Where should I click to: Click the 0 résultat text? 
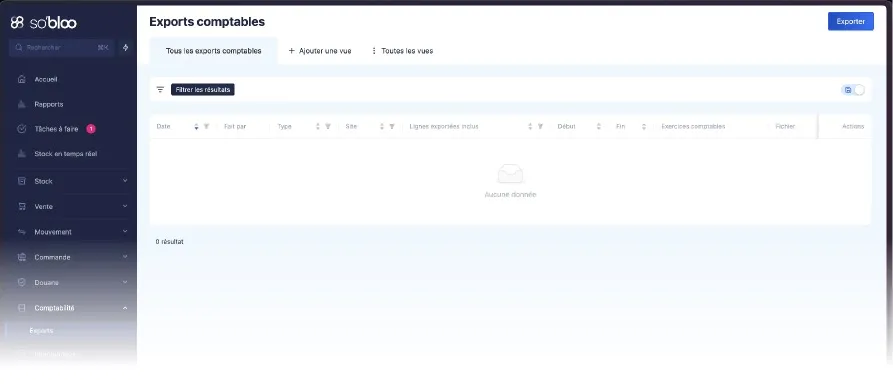coord(170,241)
